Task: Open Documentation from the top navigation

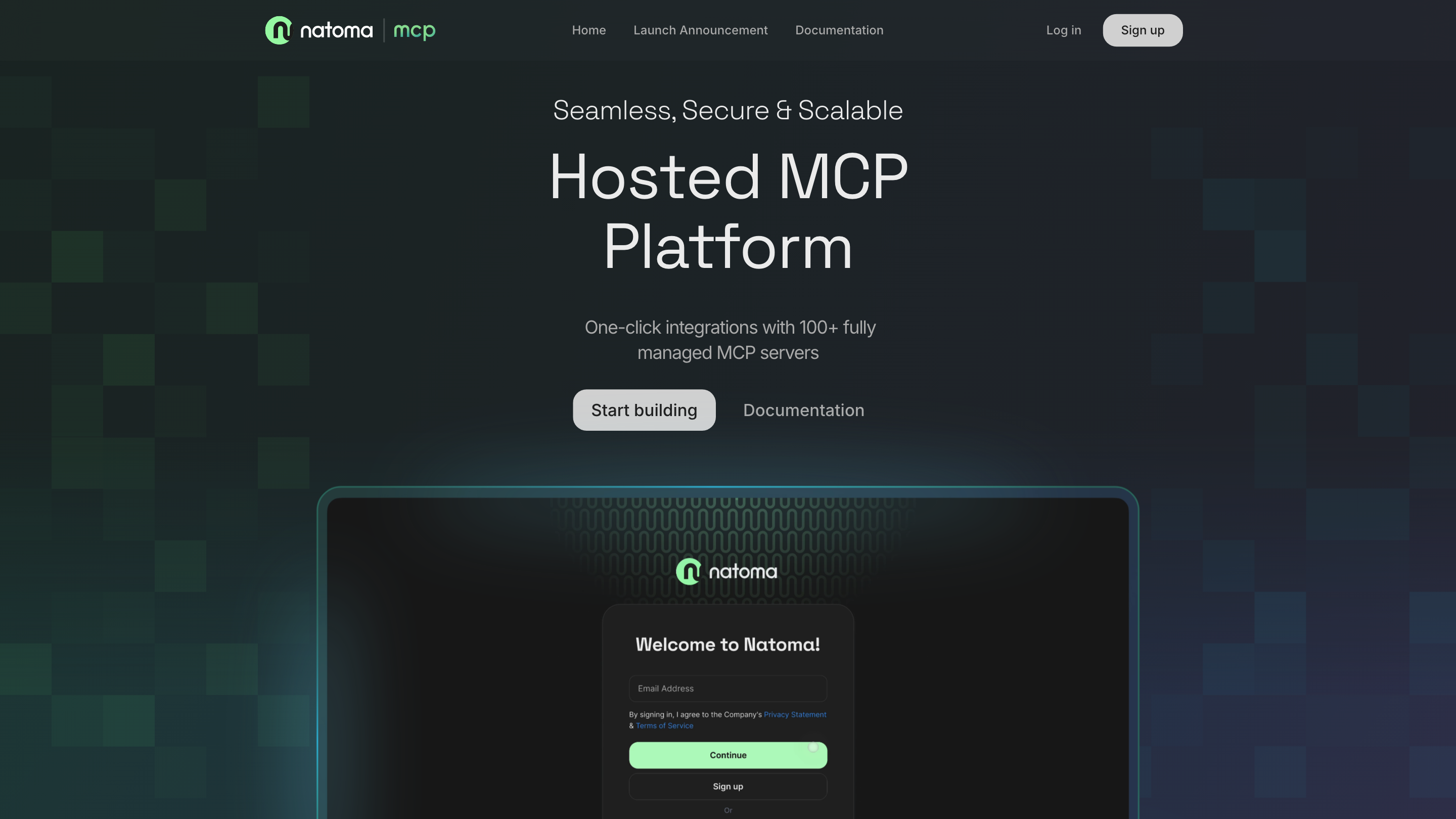Action: coord(839,30)
